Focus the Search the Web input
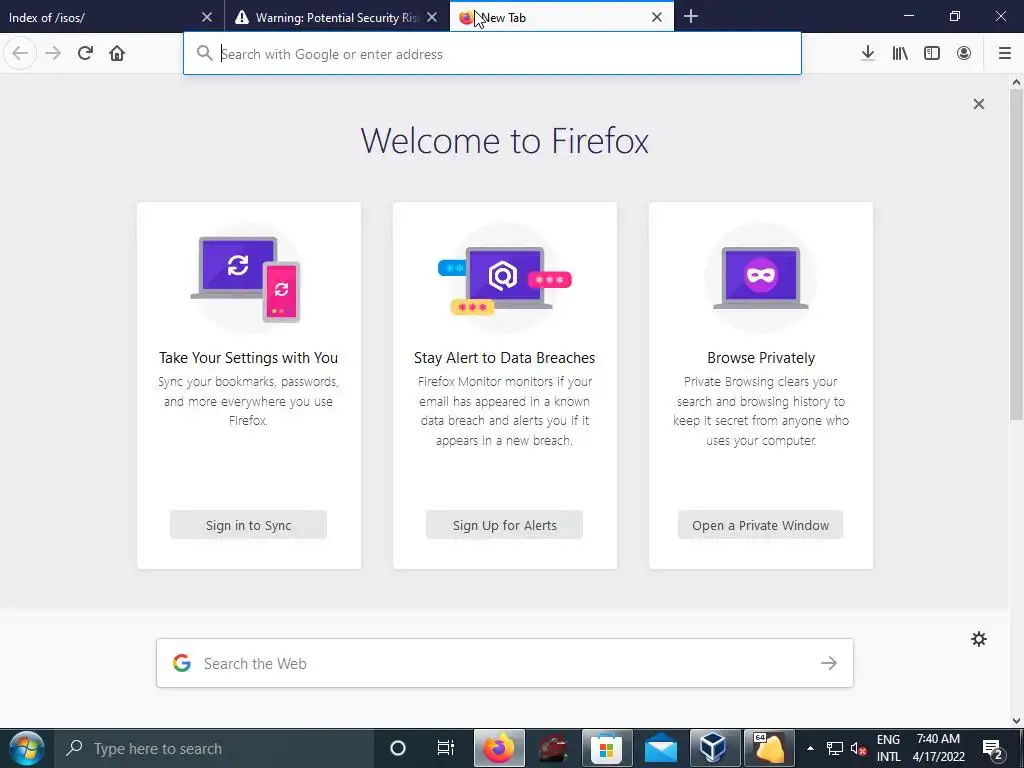 click(504, 663)
